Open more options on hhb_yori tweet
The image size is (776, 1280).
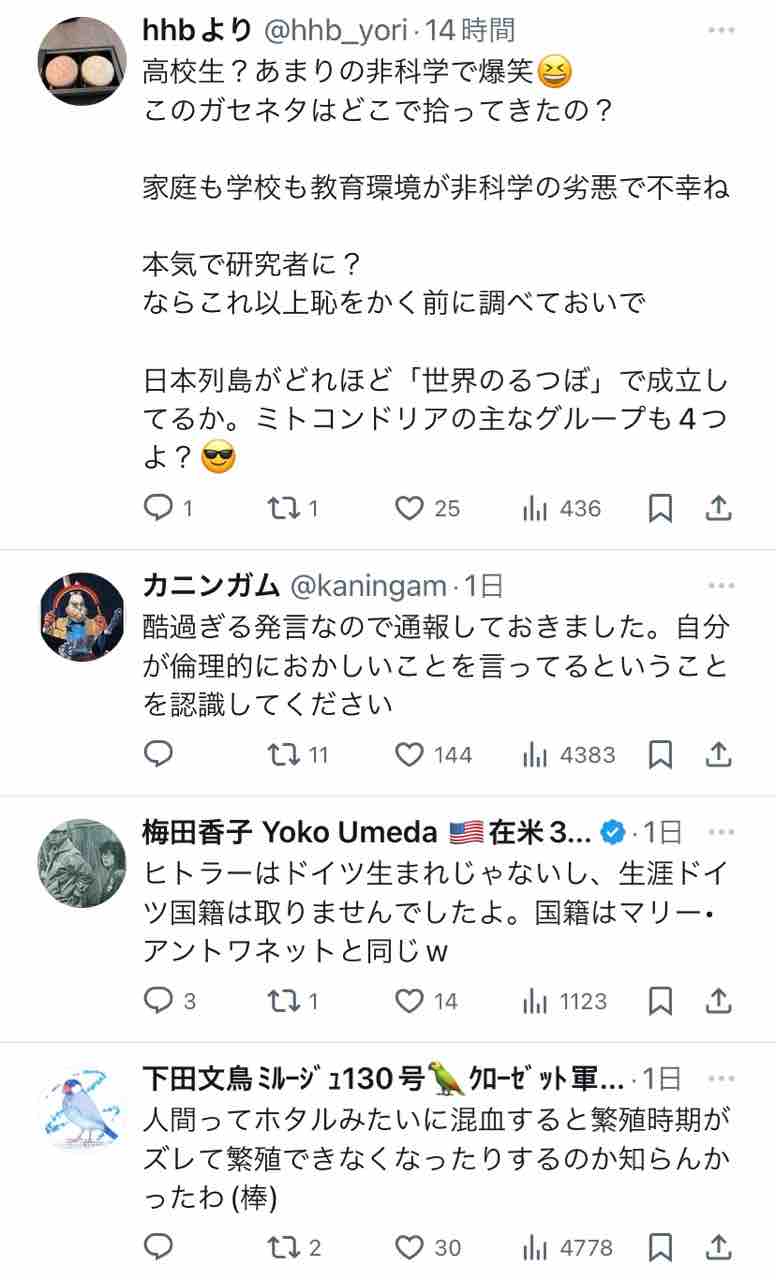tap(721, 31)
